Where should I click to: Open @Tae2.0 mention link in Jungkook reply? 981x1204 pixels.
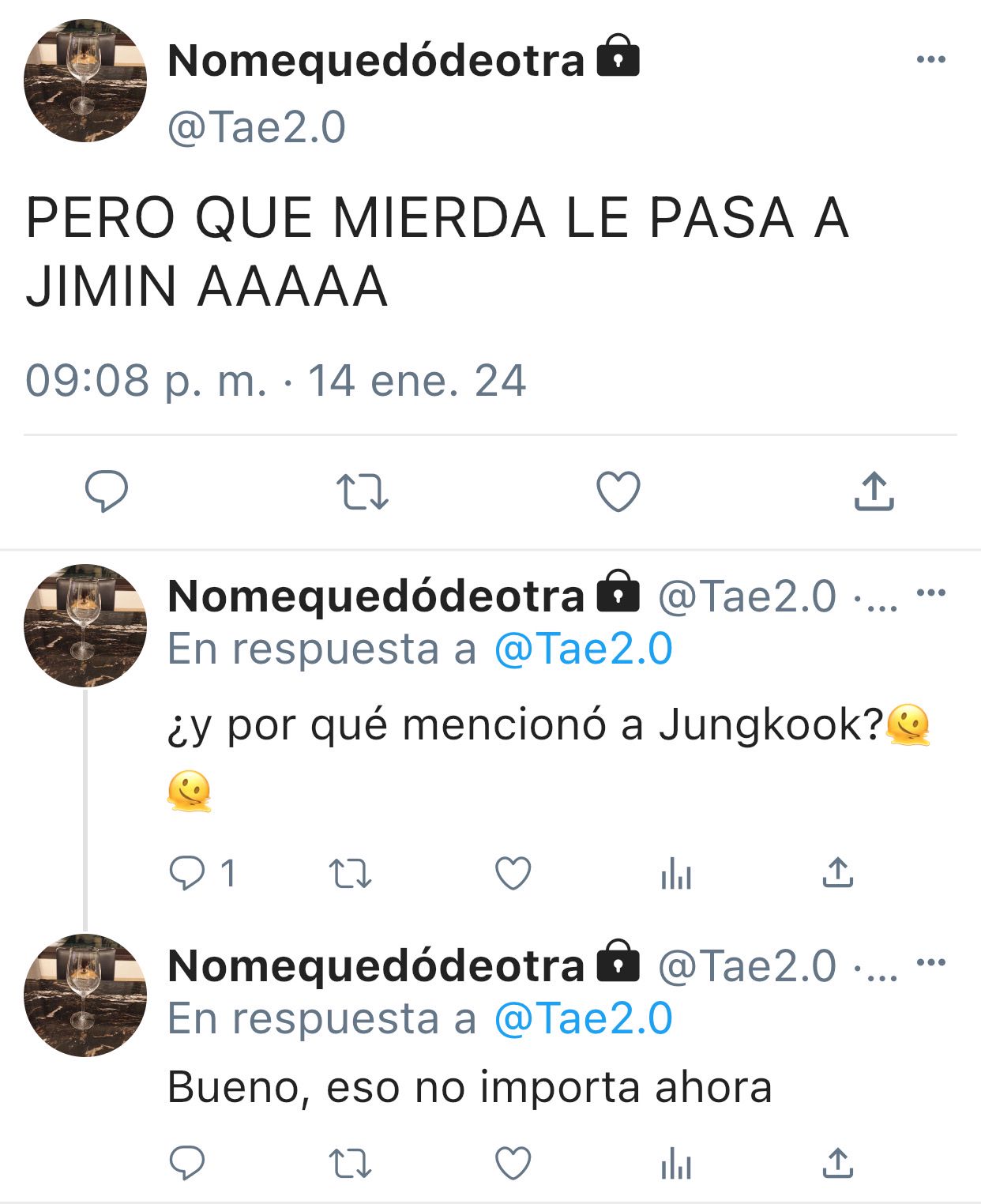583,649
